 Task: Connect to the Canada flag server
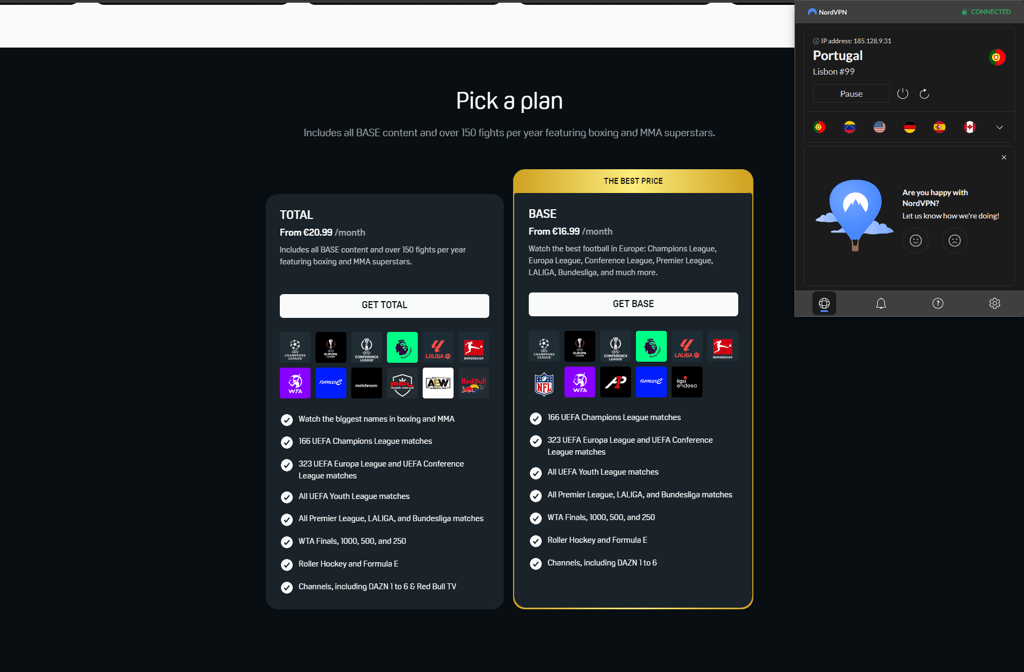(x=970, y=127)
